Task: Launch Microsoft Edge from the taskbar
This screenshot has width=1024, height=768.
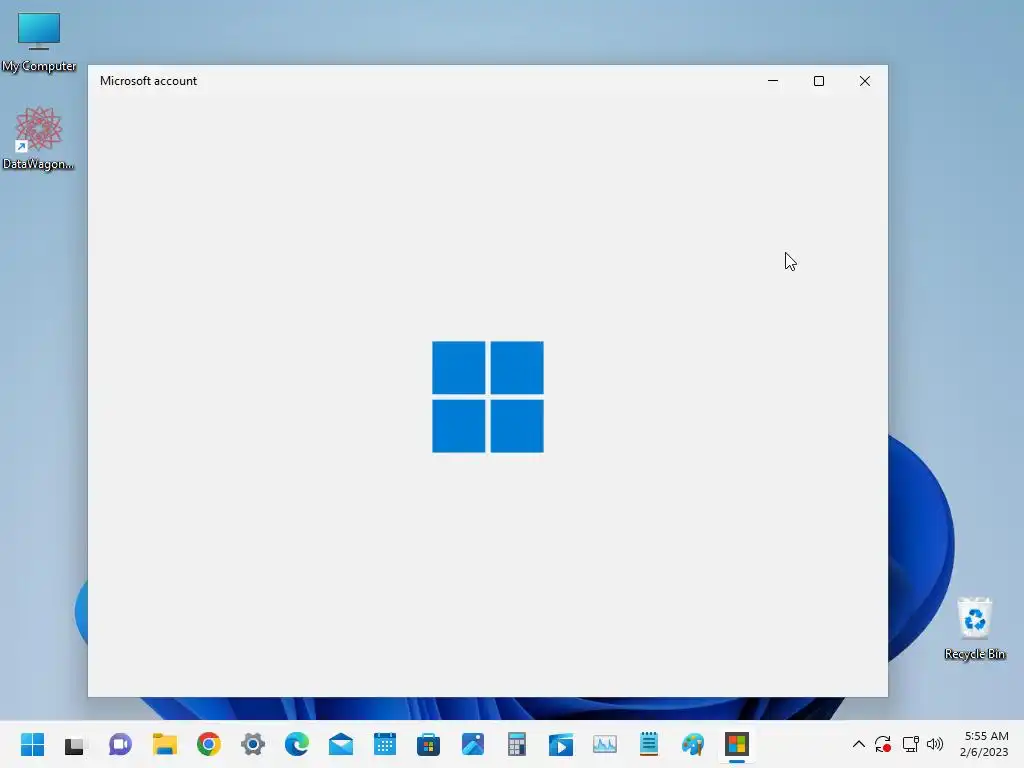Action: [x=296, y=744]
